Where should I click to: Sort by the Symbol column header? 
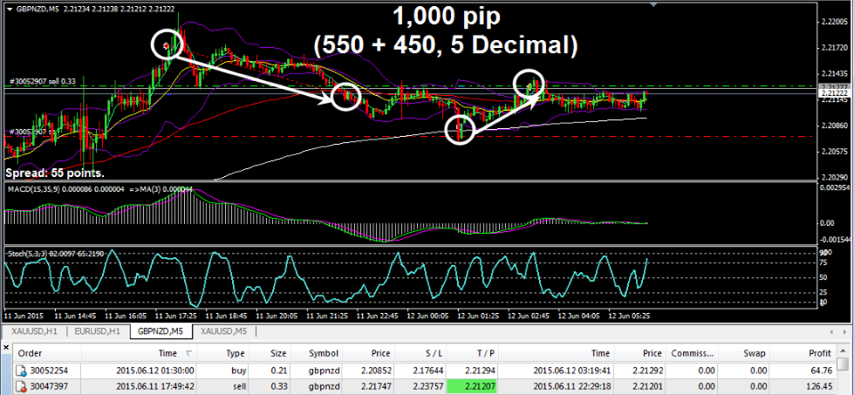pos(323,353)
